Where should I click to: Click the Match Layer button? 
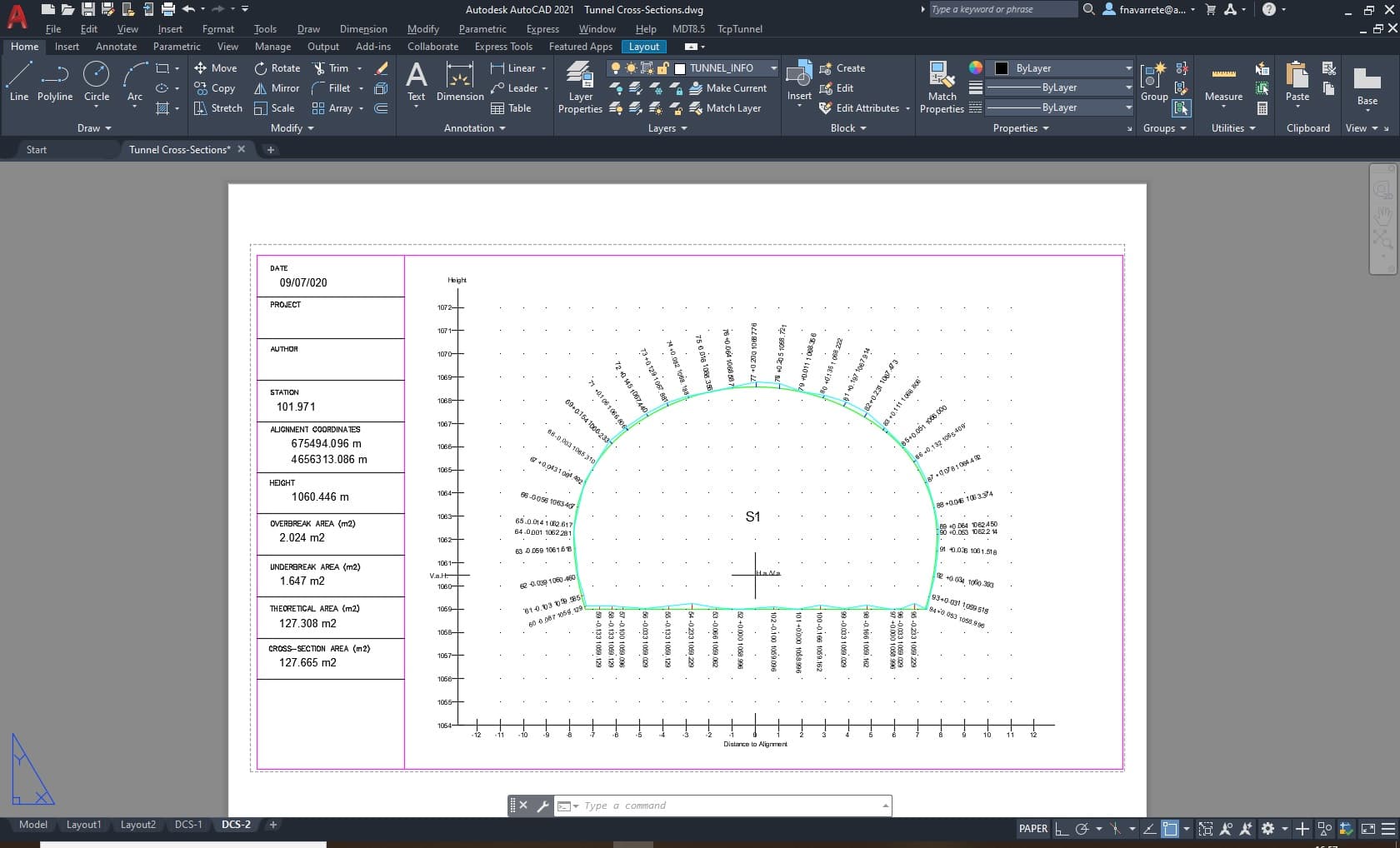(725, 108)
